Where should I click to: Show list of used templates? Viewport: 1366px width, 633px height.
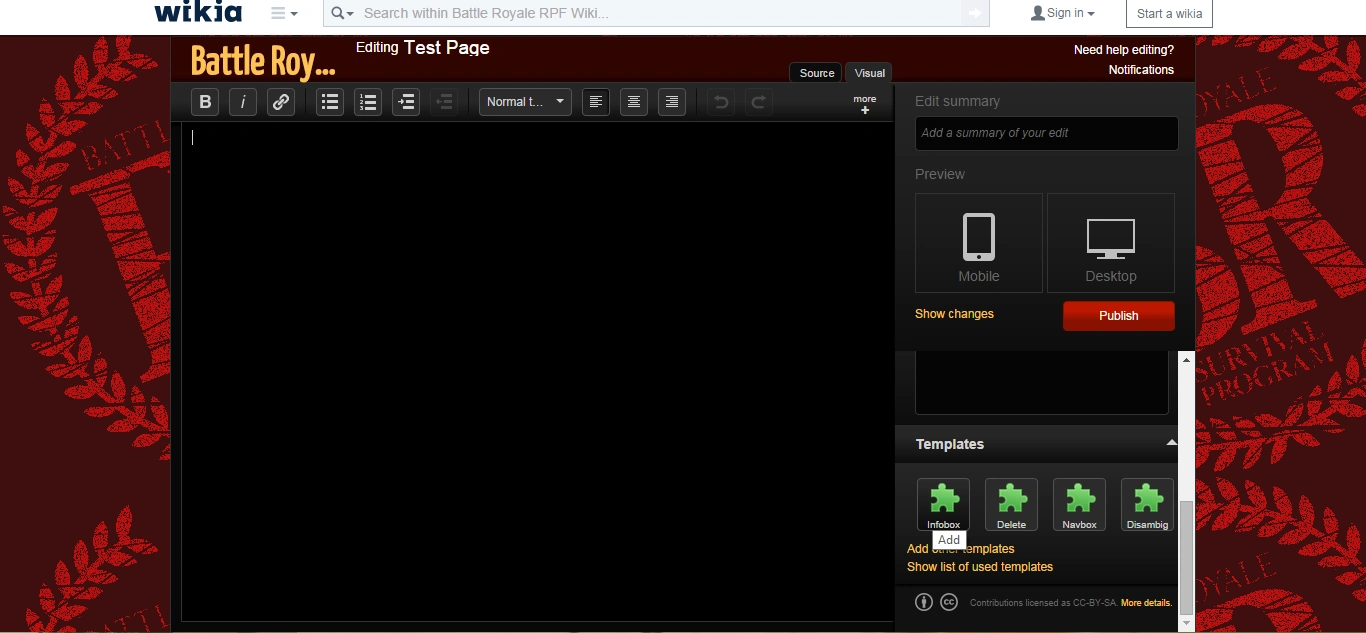click(x=980, y=567)
